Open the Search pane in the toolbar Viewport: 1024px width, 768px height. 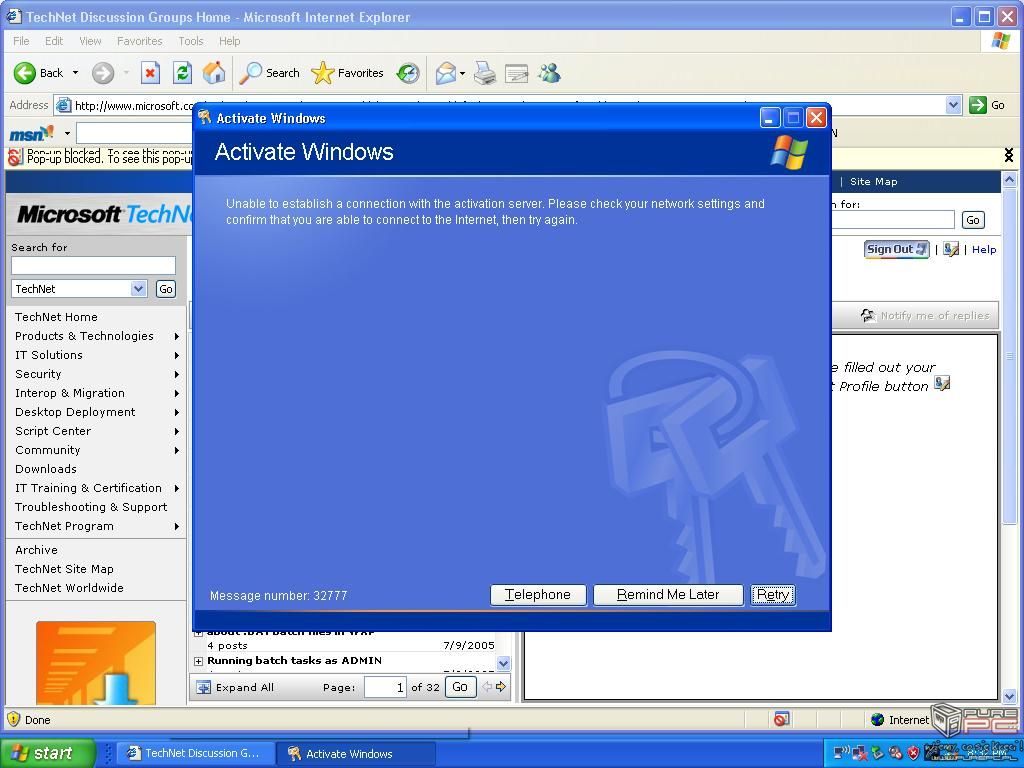[x=269, y=73]
